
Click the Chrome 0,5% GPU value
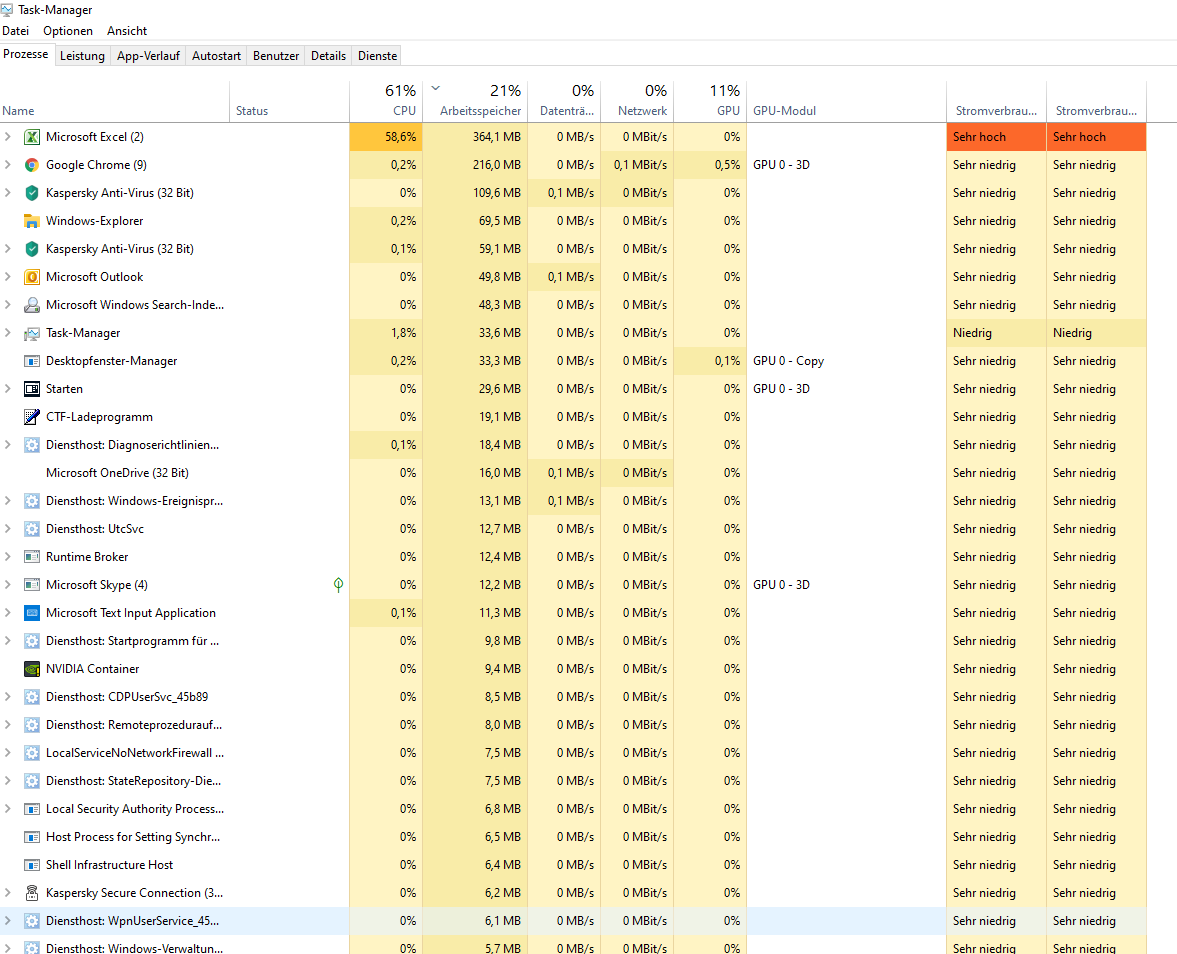(x=727, y=164)
